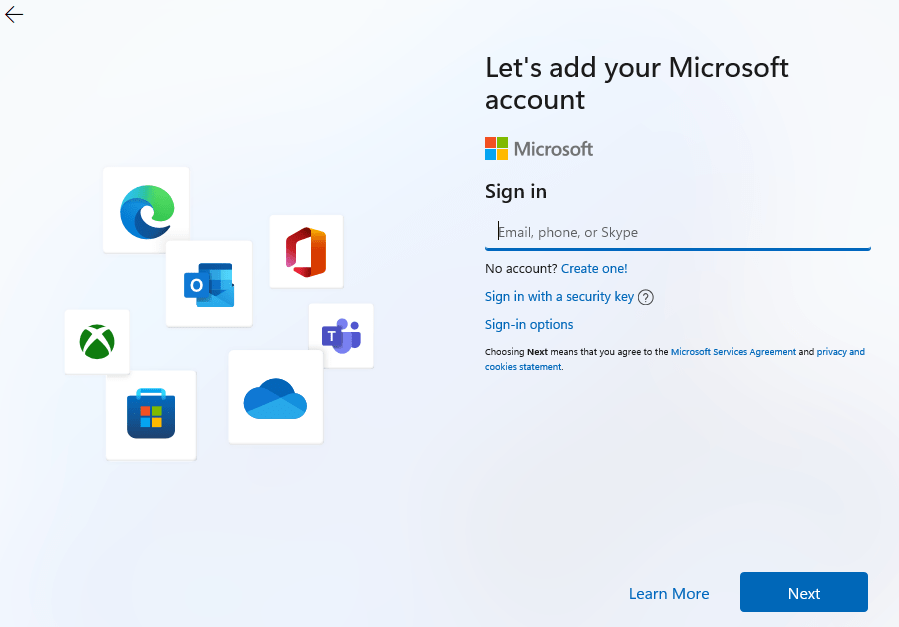The width and height of the screenshot is (899, 627).
Task: Click the Let's add your Microsoft account title
Action: pyautogui.click(x=637, y=84)
